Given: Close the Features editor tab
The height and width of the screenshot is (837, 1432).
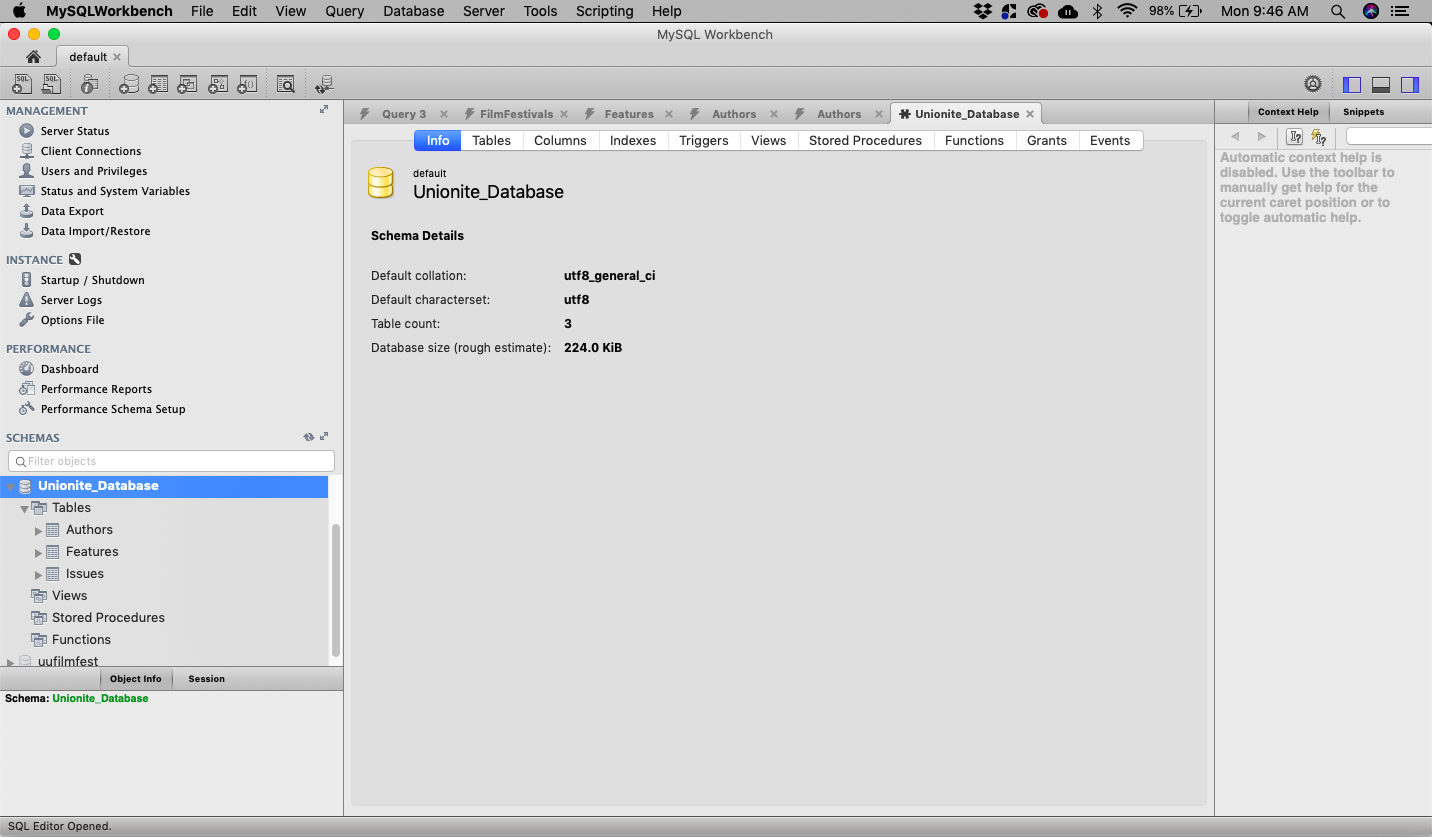Looking at the screenshot, I should (x=669, y=114).
